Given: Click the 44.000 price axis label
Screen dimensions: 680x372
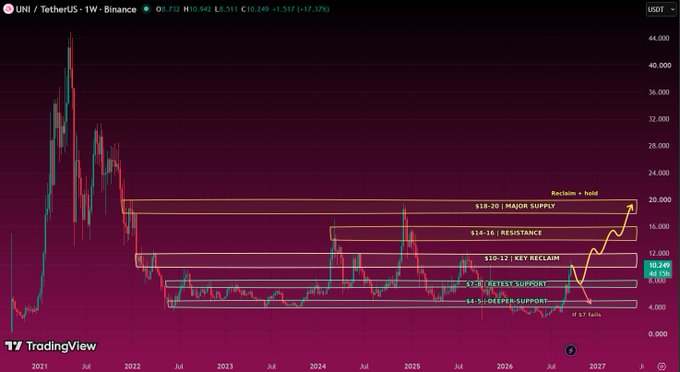Looking at the screenshot, I should click(658, 38).
